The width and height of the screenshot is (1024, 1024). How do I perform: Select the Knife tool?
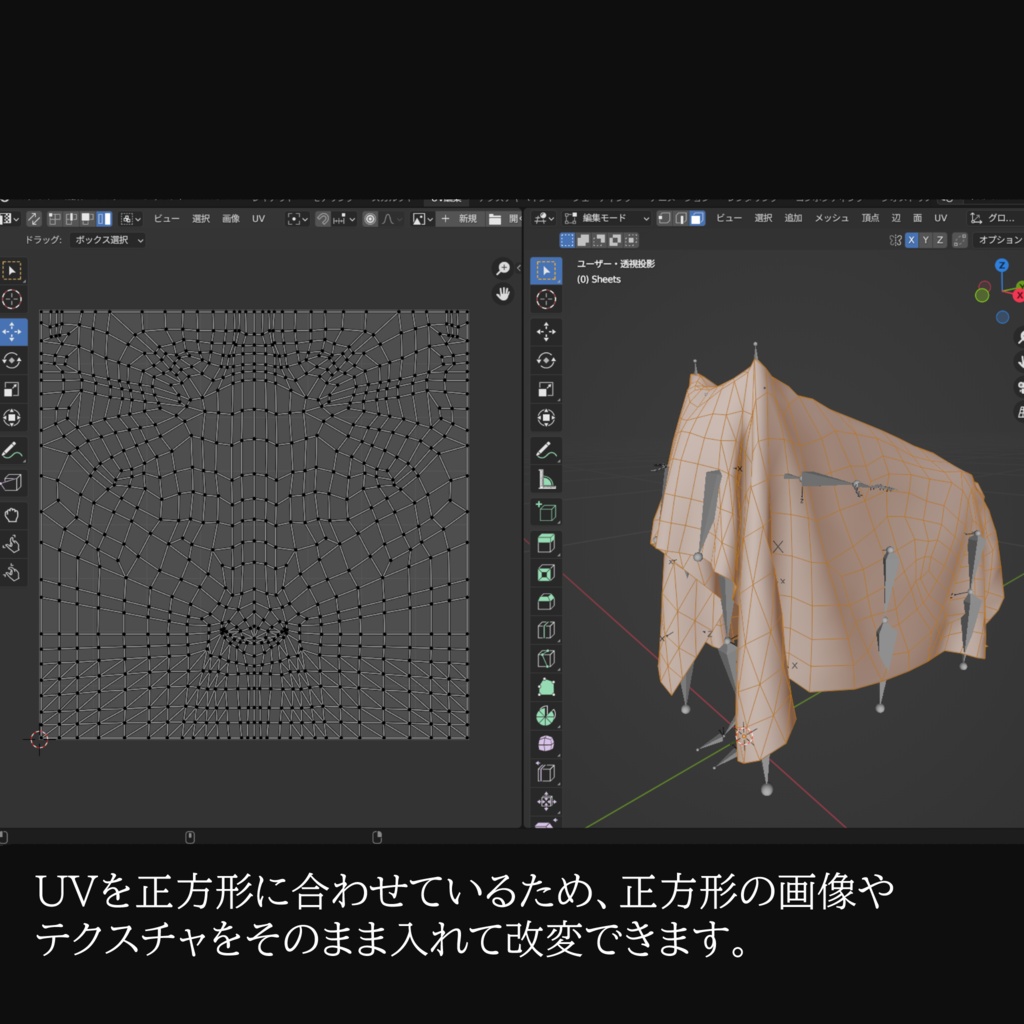tap(546, 659)
